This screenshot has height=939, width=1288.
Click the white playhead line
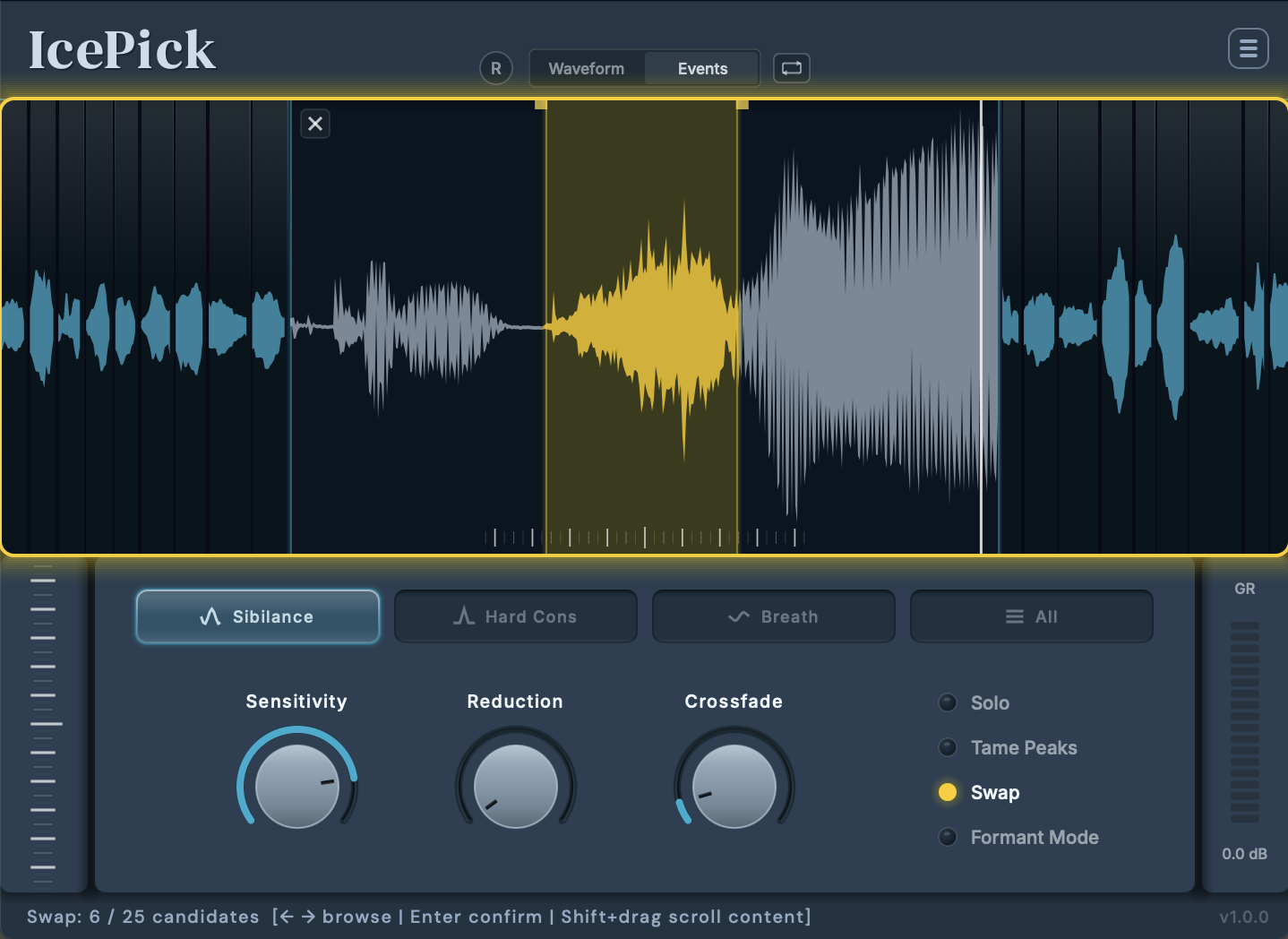click(x=982, y=327)
